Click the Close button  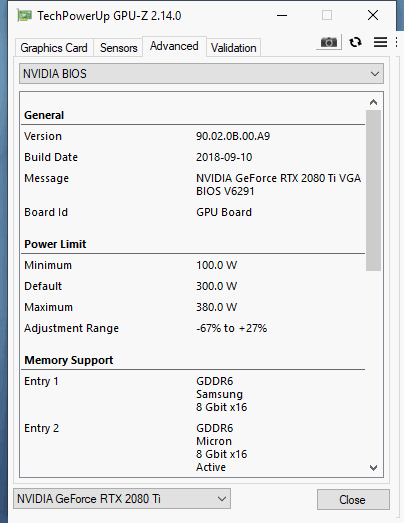[353, 500]
